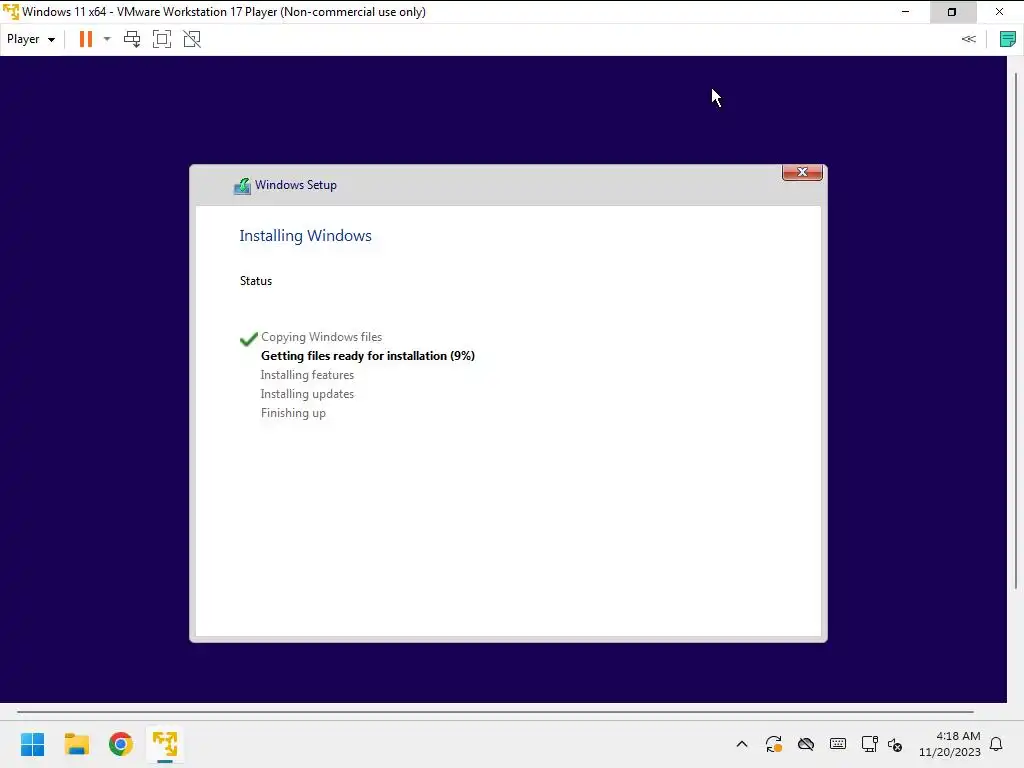
Task: Select the Installing updates line
Action: [x=307, y=394]
